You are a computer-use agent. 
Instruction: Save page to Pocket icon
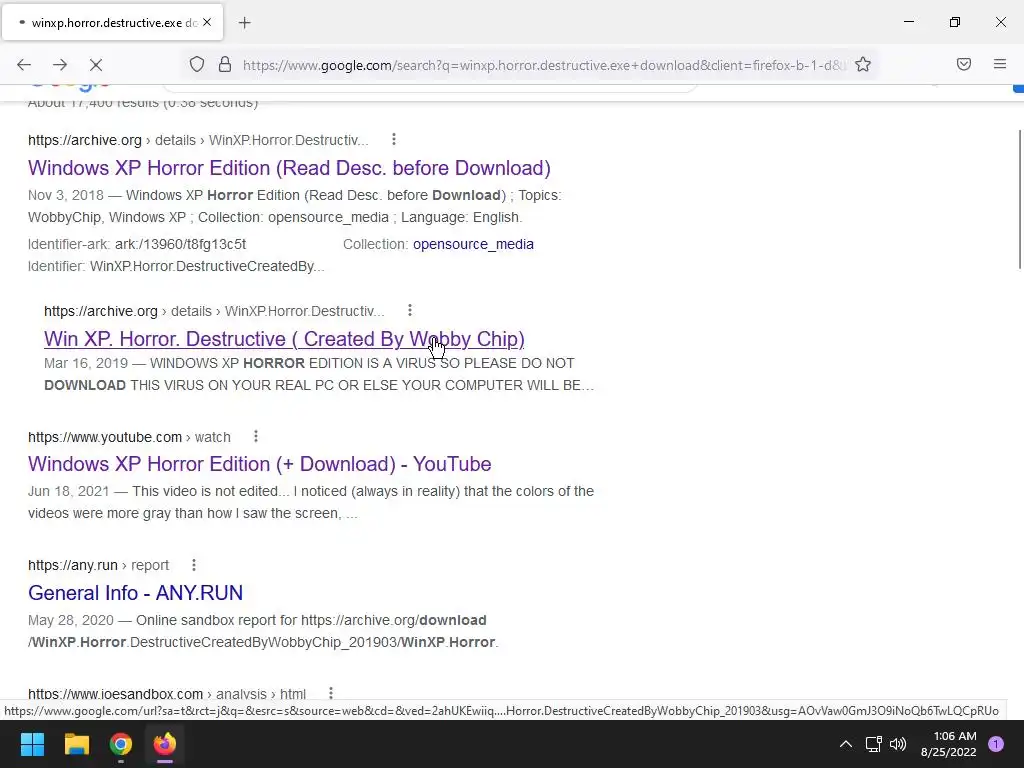[964, 64]
